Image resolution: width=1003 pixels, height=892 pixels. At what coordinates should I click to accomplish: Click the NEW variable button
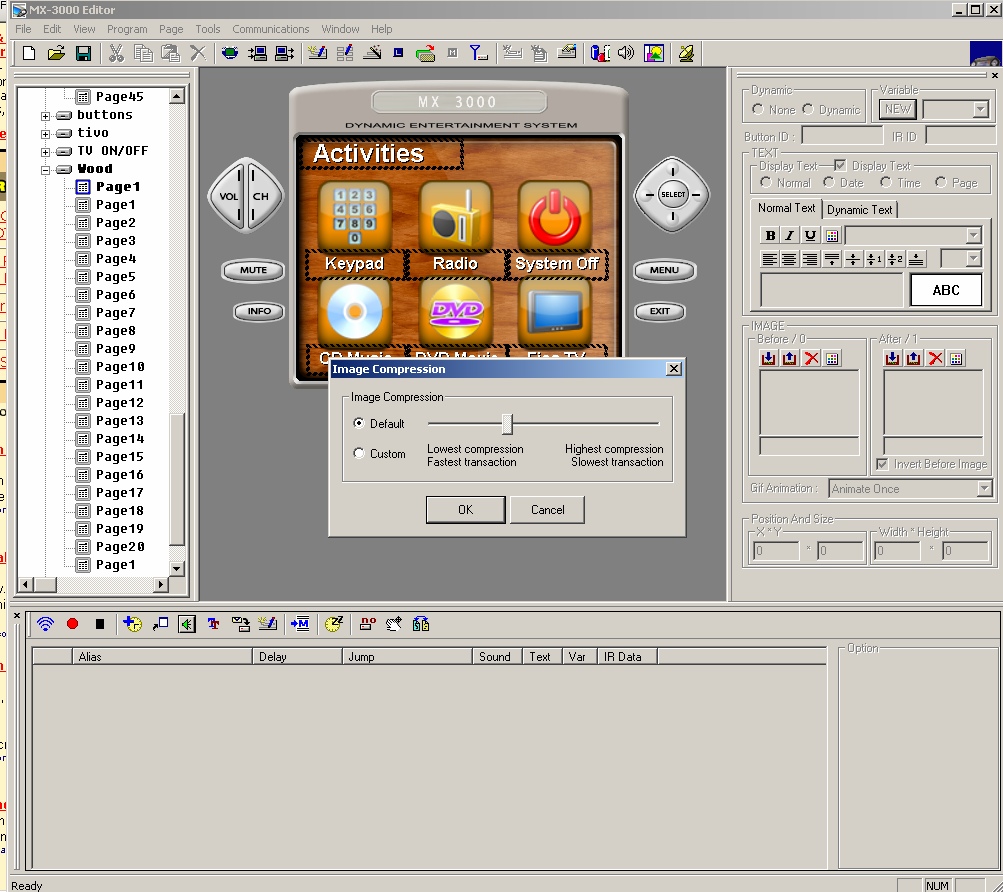click(x=897, y=109)
